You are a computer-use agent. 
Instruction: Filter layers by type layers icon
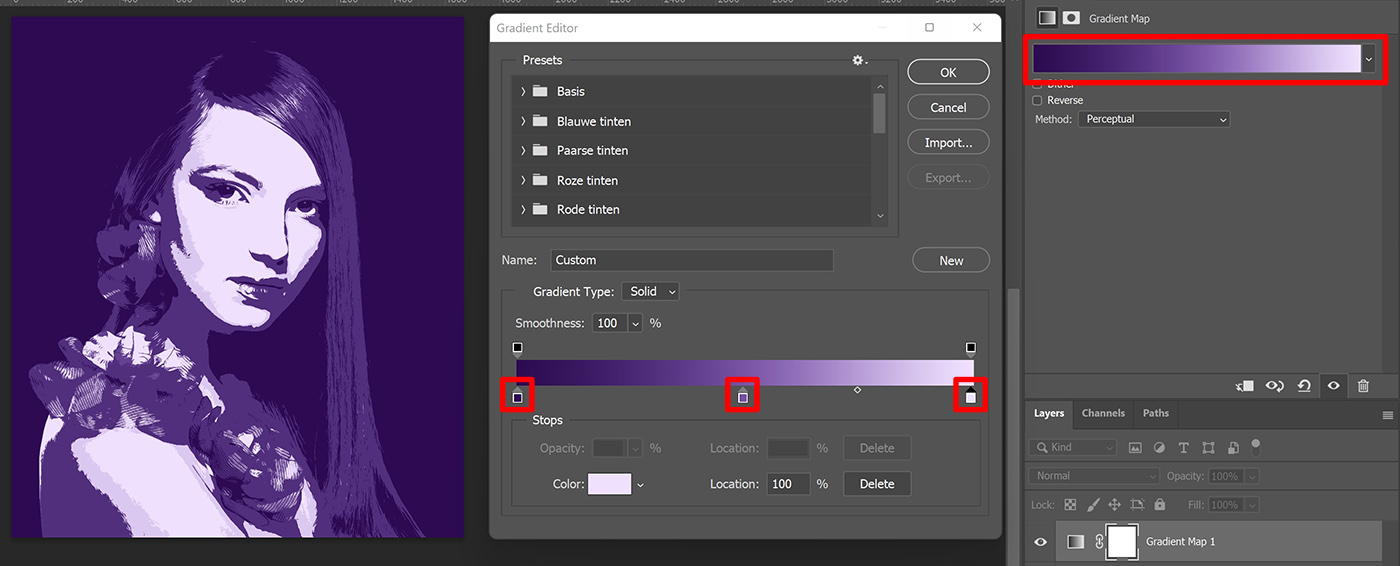click(1184, 448)
